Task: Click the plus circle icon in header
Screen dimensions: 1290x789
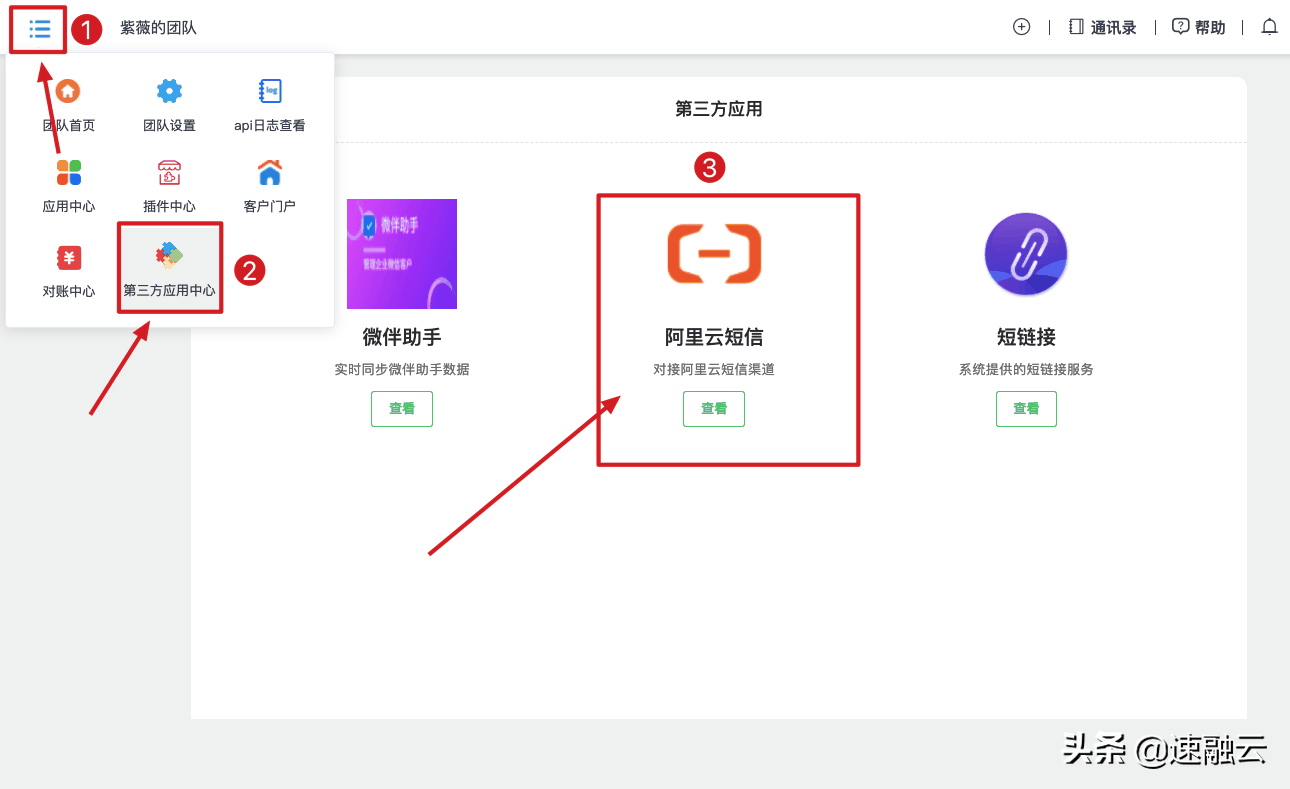Action: pyautogui.click(x=1021, y=27)
